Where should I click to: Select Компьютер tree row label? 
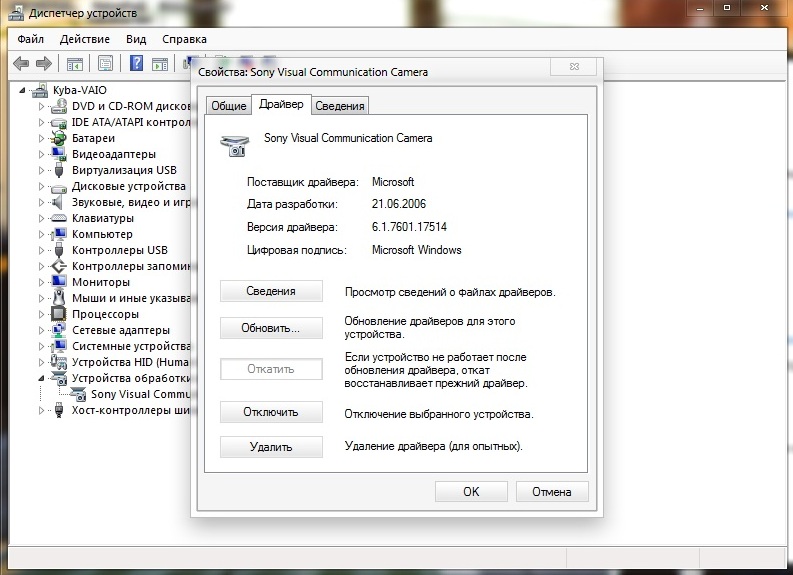102,234
